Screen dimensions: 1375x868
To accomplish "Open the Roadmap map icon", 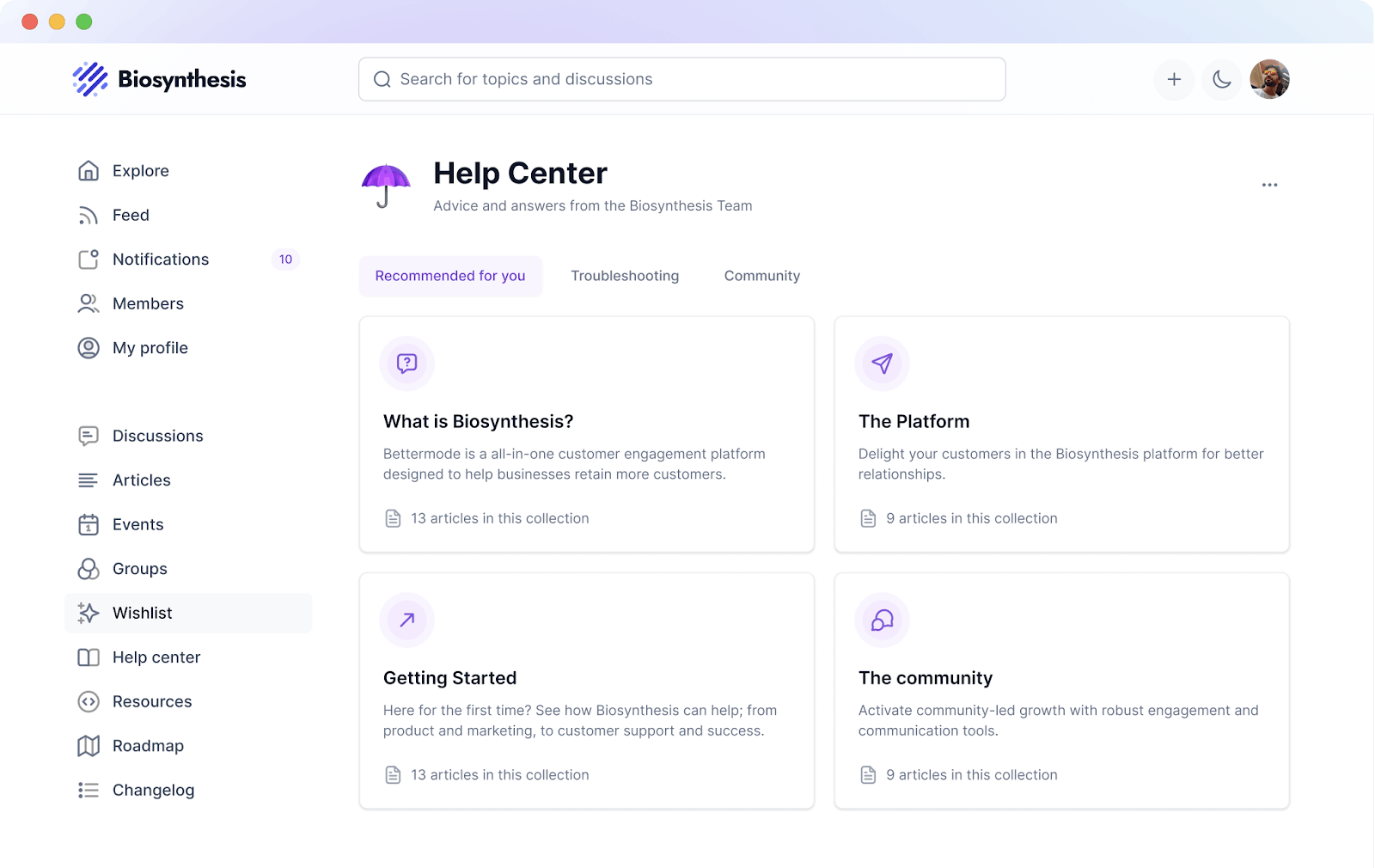I will click(89, 746).
